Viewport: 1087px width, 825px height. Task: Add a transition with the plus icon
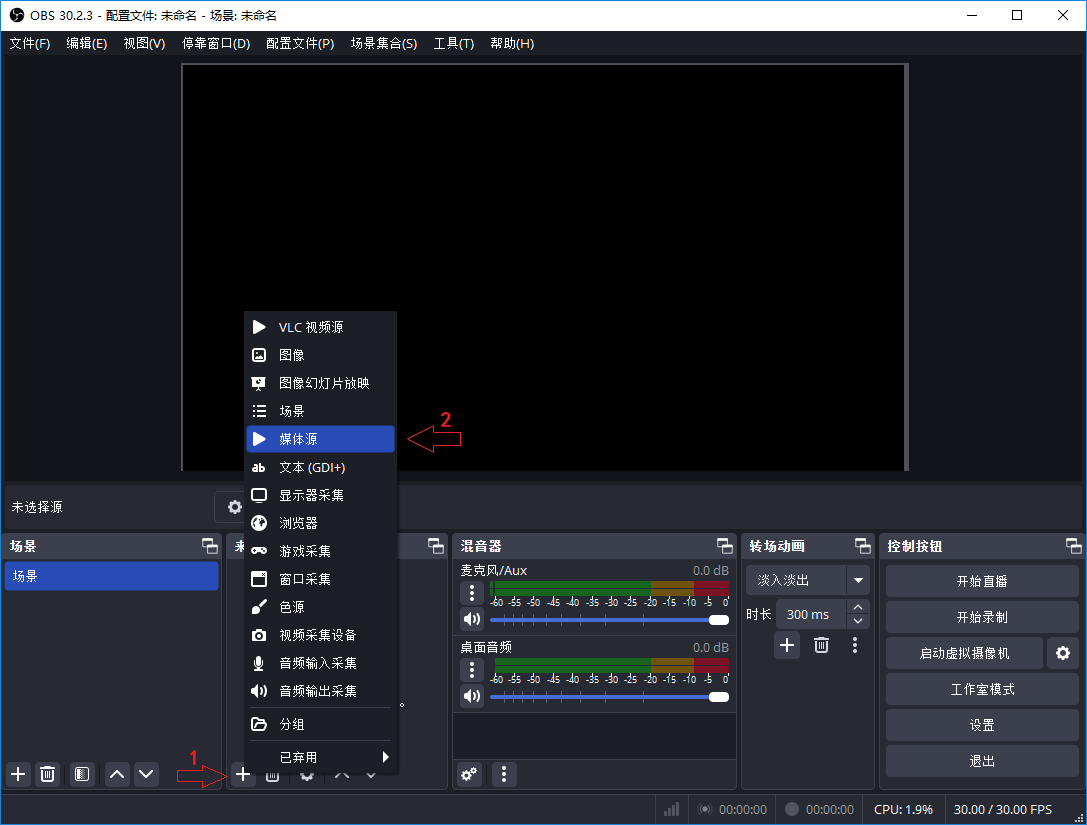click(x=787, y=645)
